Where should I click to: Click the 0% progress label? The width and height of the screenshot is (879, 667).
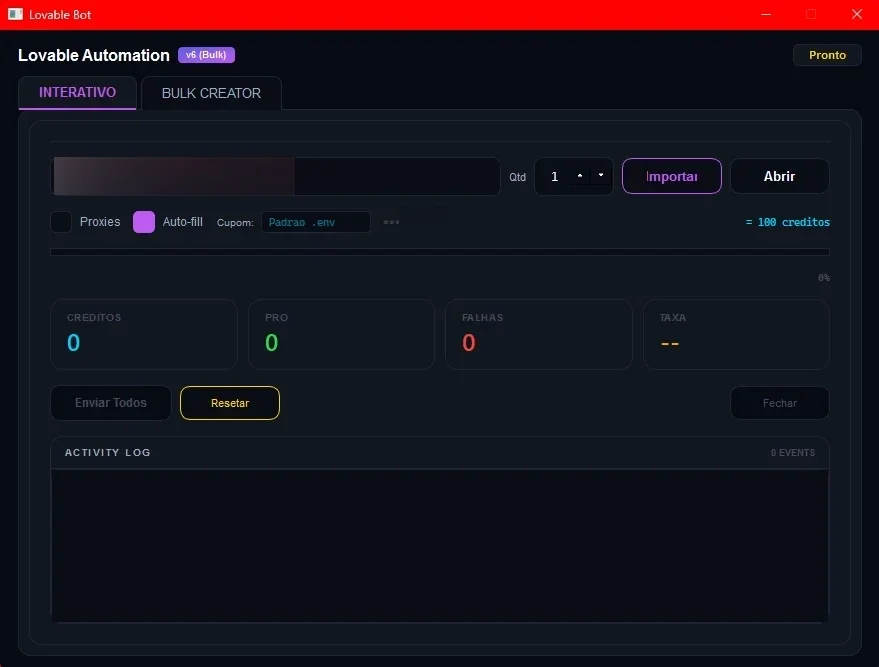pos(824,277)
